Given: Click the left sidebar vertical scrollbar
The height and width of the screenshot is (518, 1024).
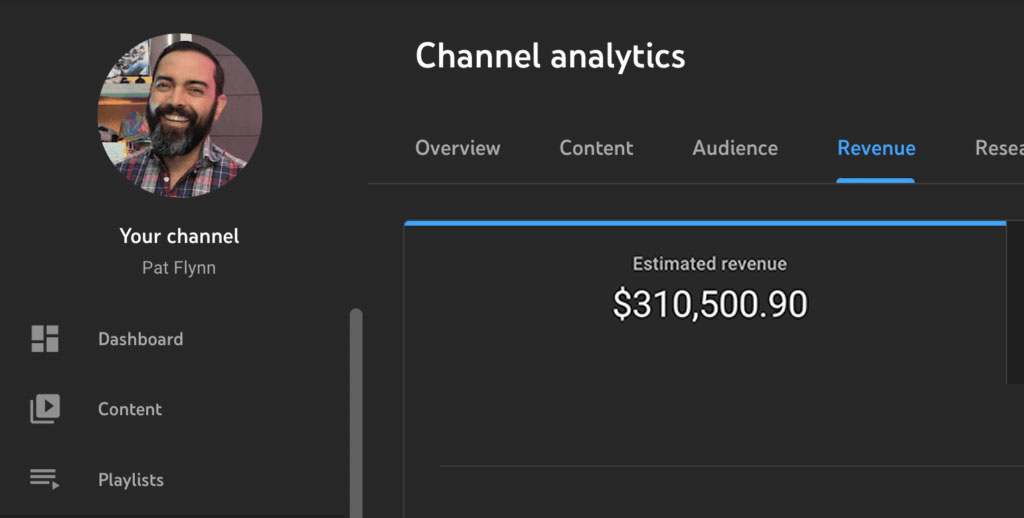Looking at the screenshot, I should [x=356, y=410].
